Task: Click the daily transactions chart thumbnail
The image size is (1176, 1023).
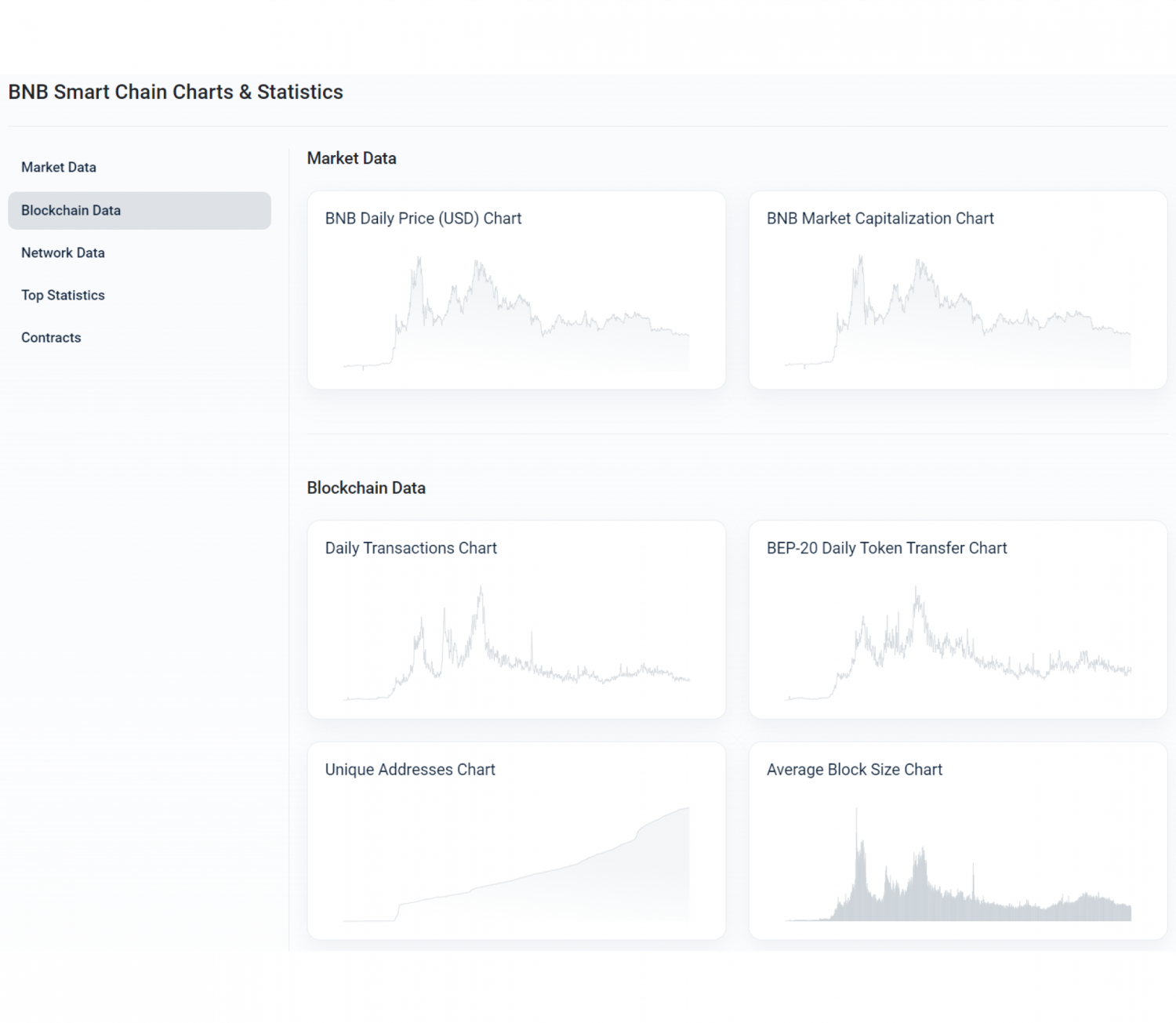Action: tap(517, 643)
